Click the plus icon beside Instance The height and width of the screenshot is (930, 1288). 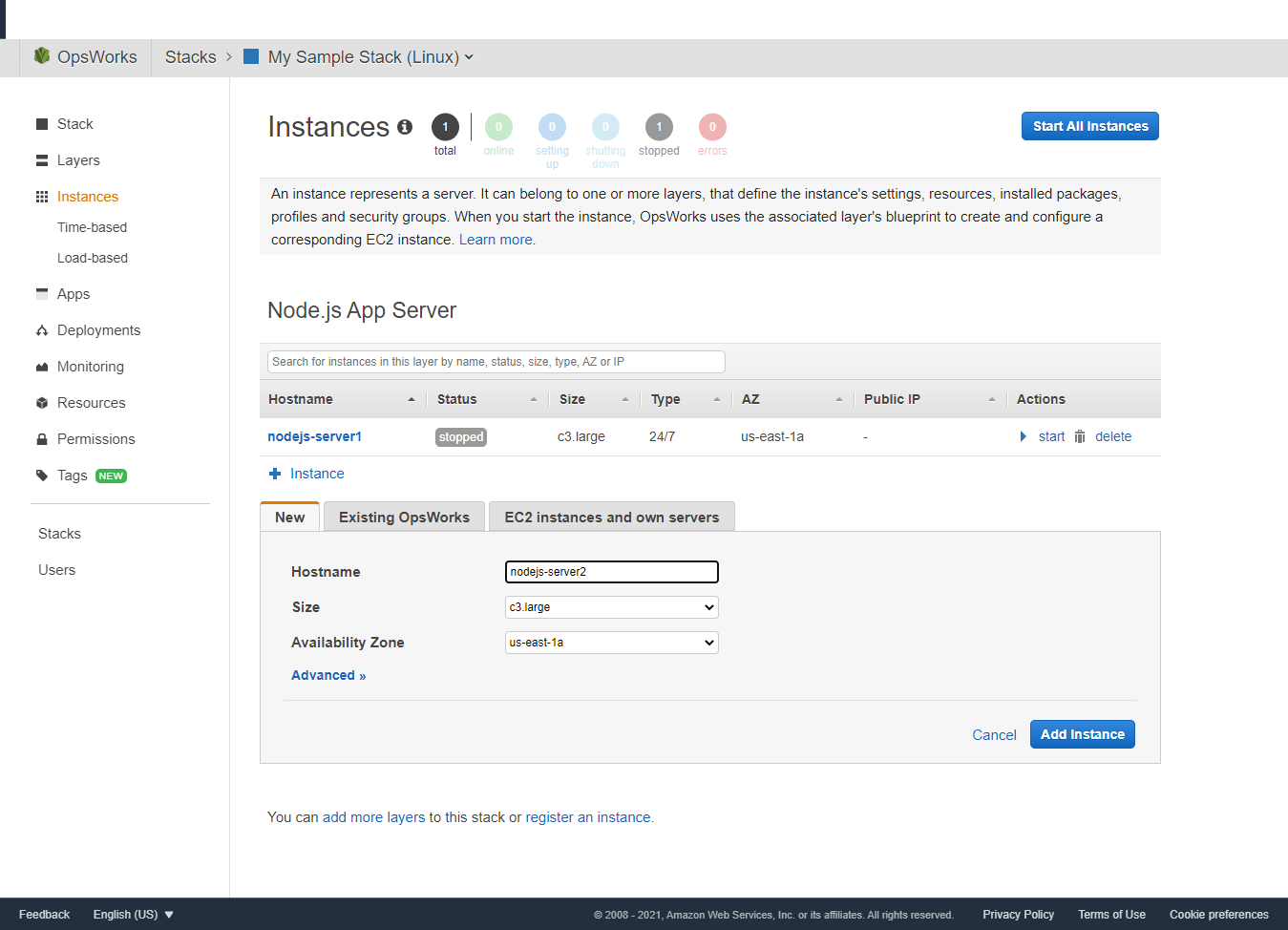coord(275,474)
